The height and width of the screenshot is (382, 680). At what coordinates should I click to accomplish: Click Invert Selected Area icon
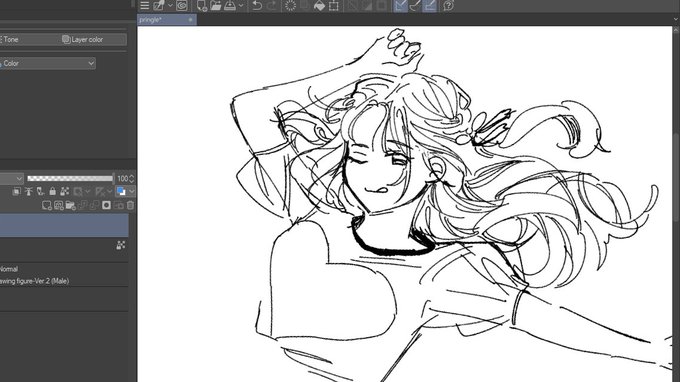coord(367,5)
